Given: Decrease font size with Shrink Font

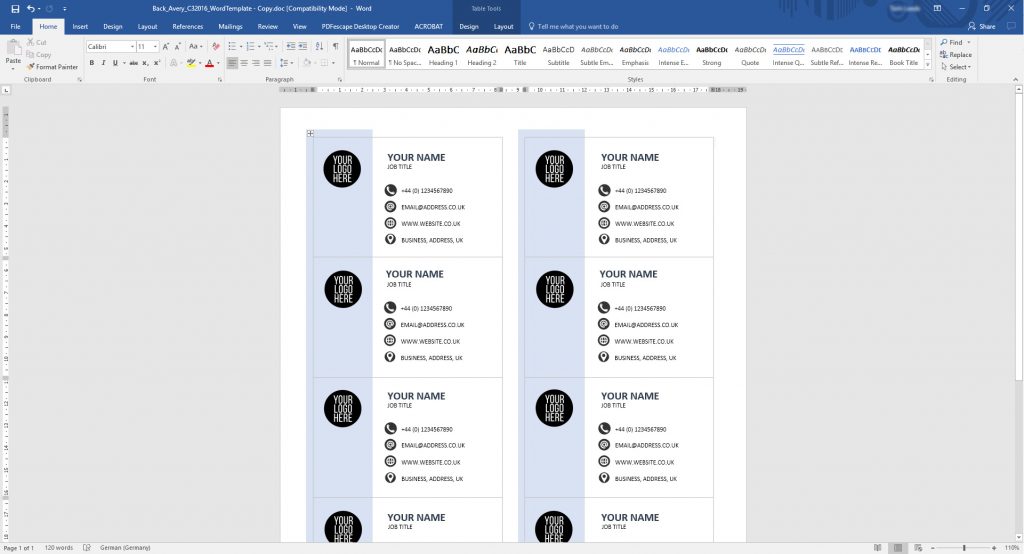Looking at the screenshot, I should 178,46.
